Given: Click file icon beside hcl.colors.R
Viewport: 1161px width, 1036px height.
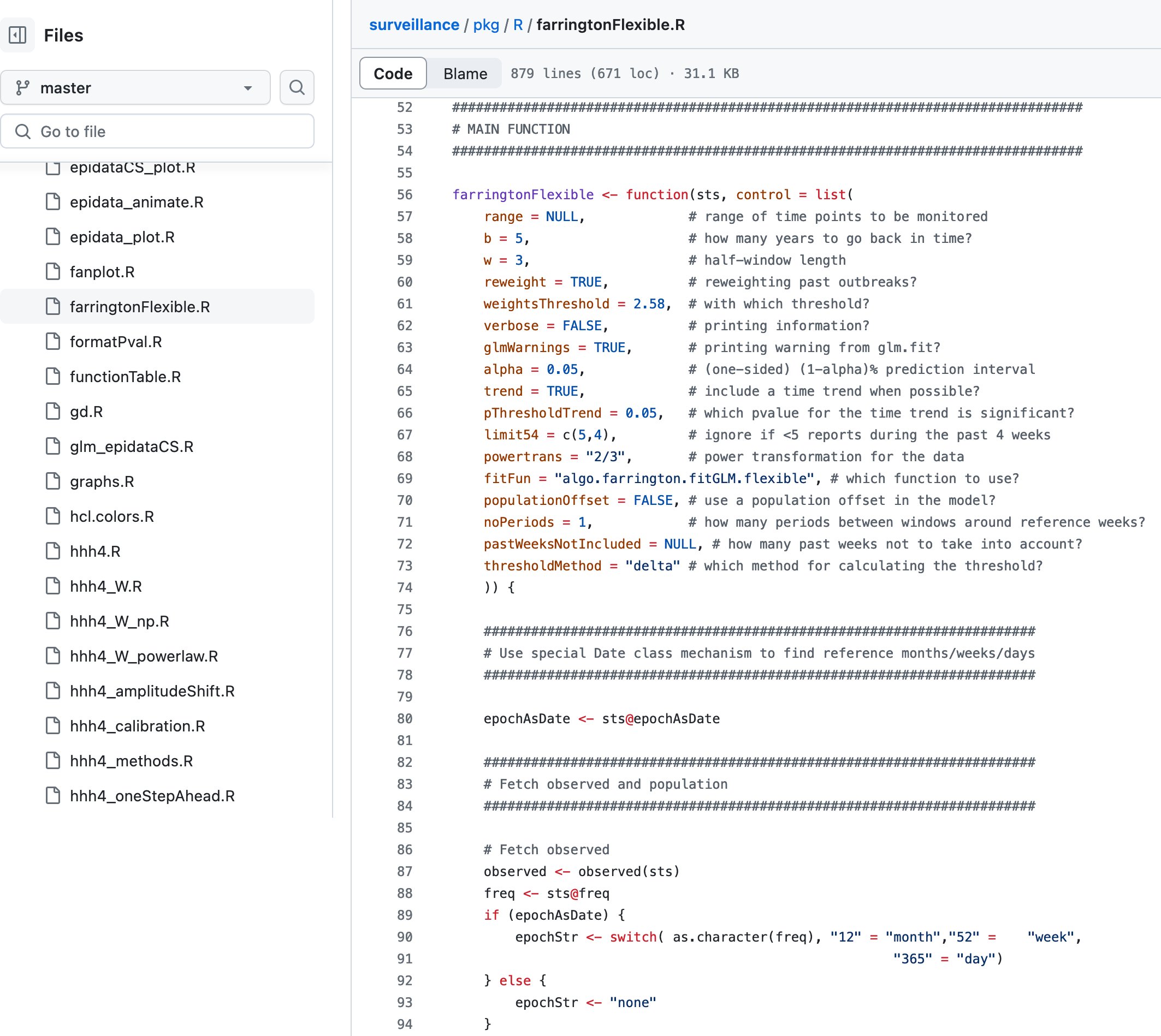Looking at the screenshot, I should coord(53,516).
